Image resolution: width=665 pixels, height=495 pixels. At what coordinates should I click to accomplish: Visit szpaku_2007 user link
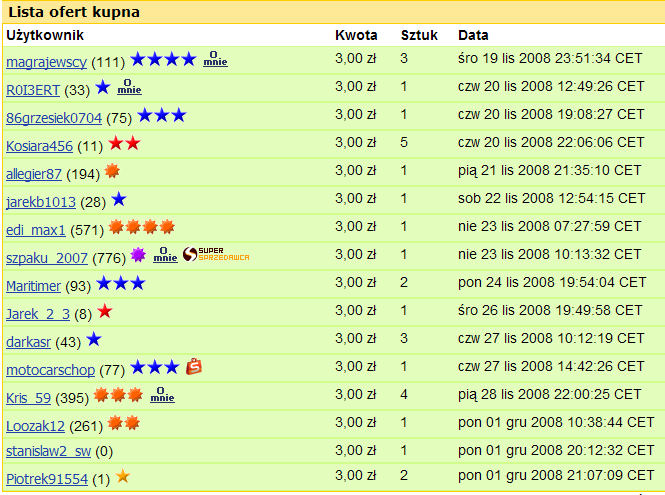47,258
